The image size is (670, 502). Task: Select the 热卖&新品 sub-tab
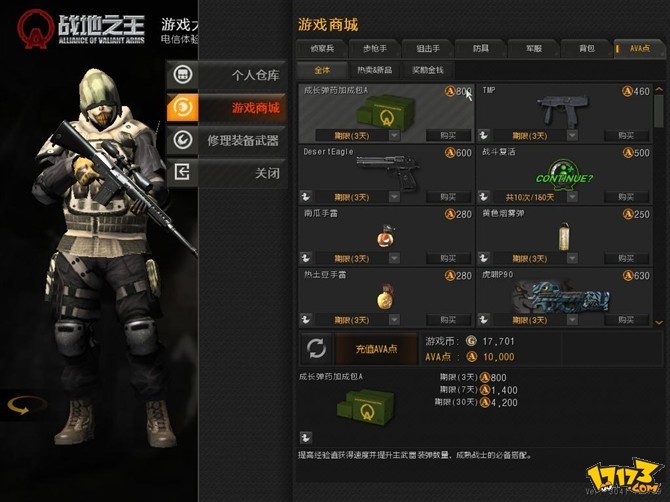[x=375, y=70]
